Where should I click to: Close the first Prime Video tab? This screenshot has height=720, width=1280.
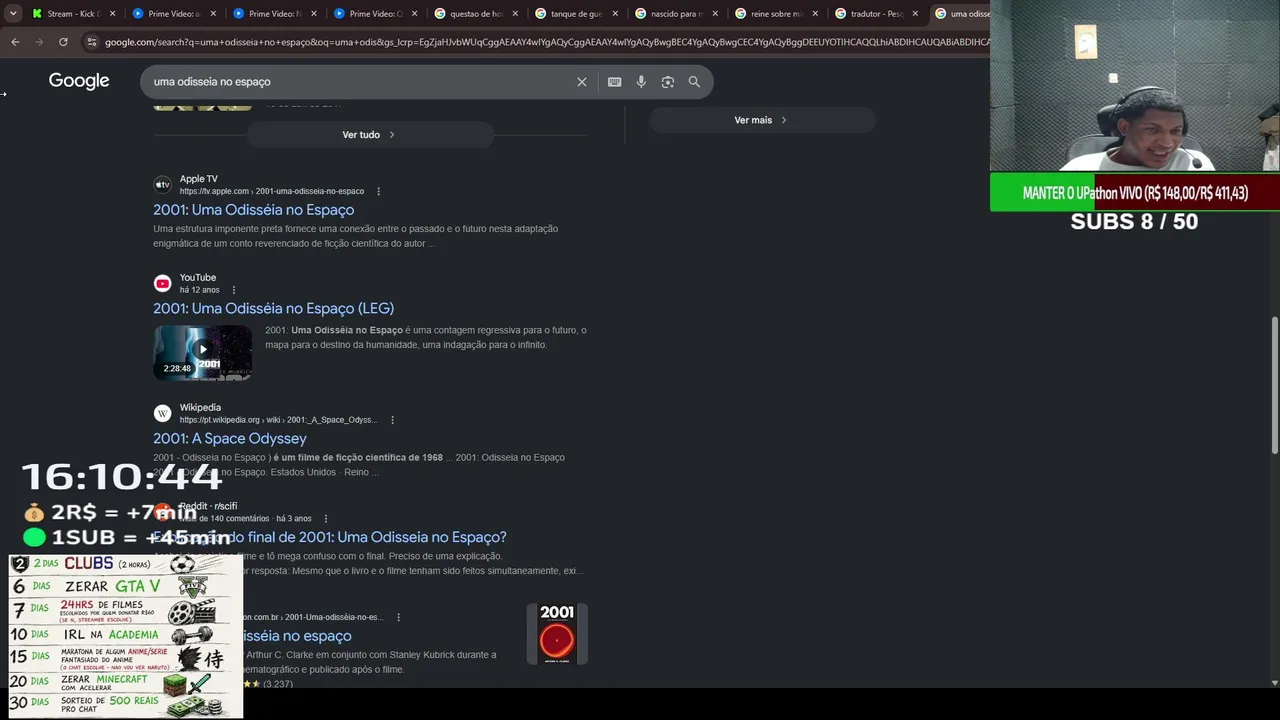[x=212, y=14]
